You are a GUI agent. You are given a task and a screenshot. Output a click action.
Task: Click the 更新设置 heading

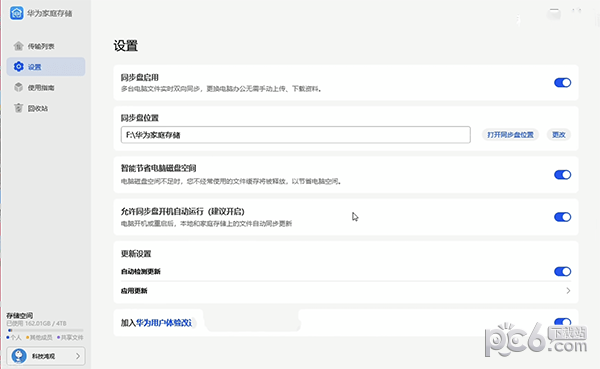point(136,254)
